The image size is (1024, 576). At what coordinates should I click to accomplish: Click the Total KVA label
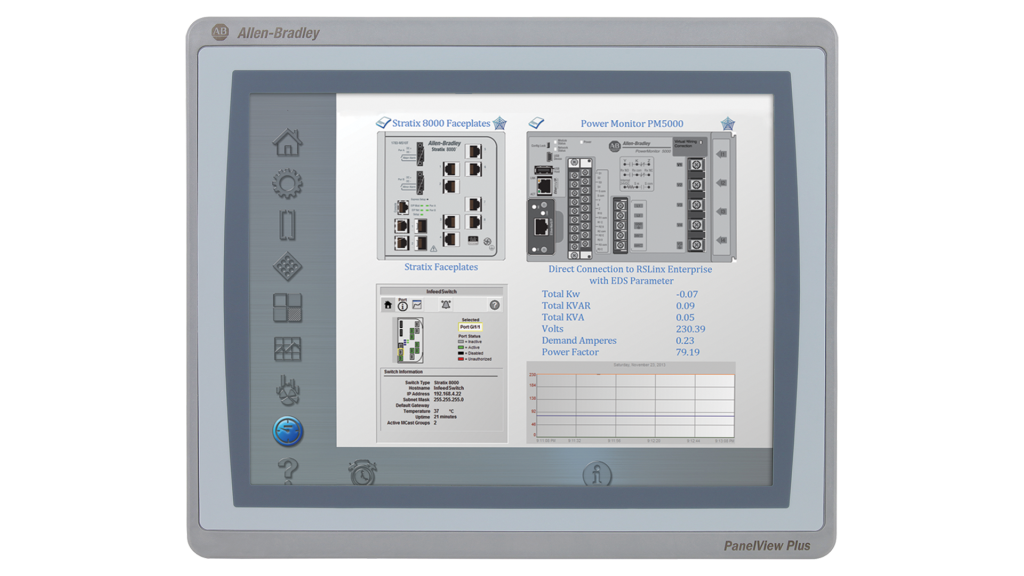[563, 317]
